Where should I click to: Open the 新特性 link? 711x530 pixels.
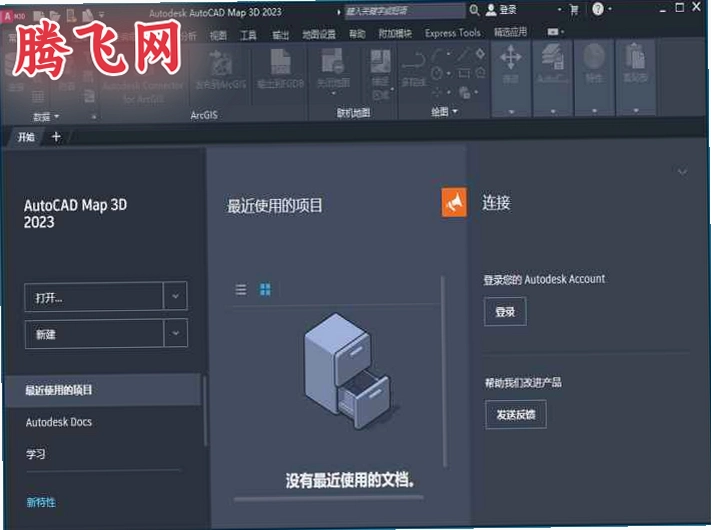41,502
